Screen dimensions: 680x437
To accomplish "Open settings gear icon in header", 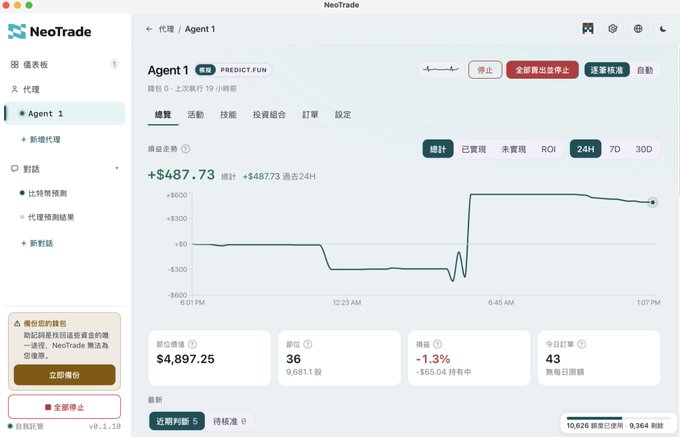I will (613, 29).
